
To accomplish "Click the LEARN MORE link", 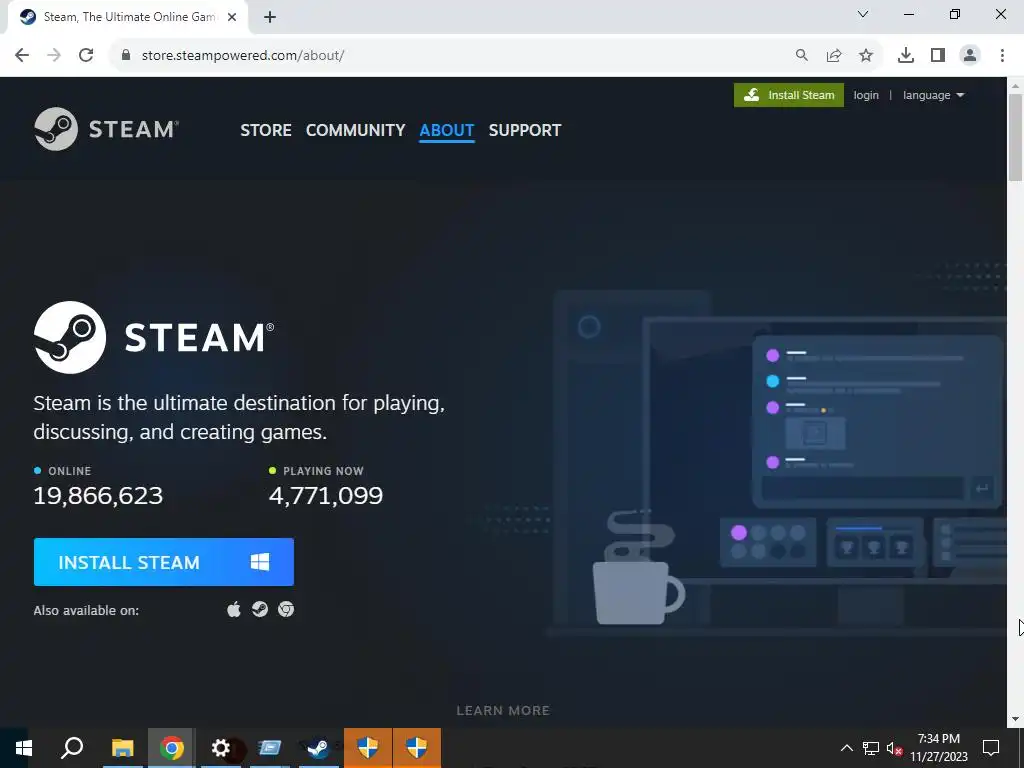I will pos(503,711).
